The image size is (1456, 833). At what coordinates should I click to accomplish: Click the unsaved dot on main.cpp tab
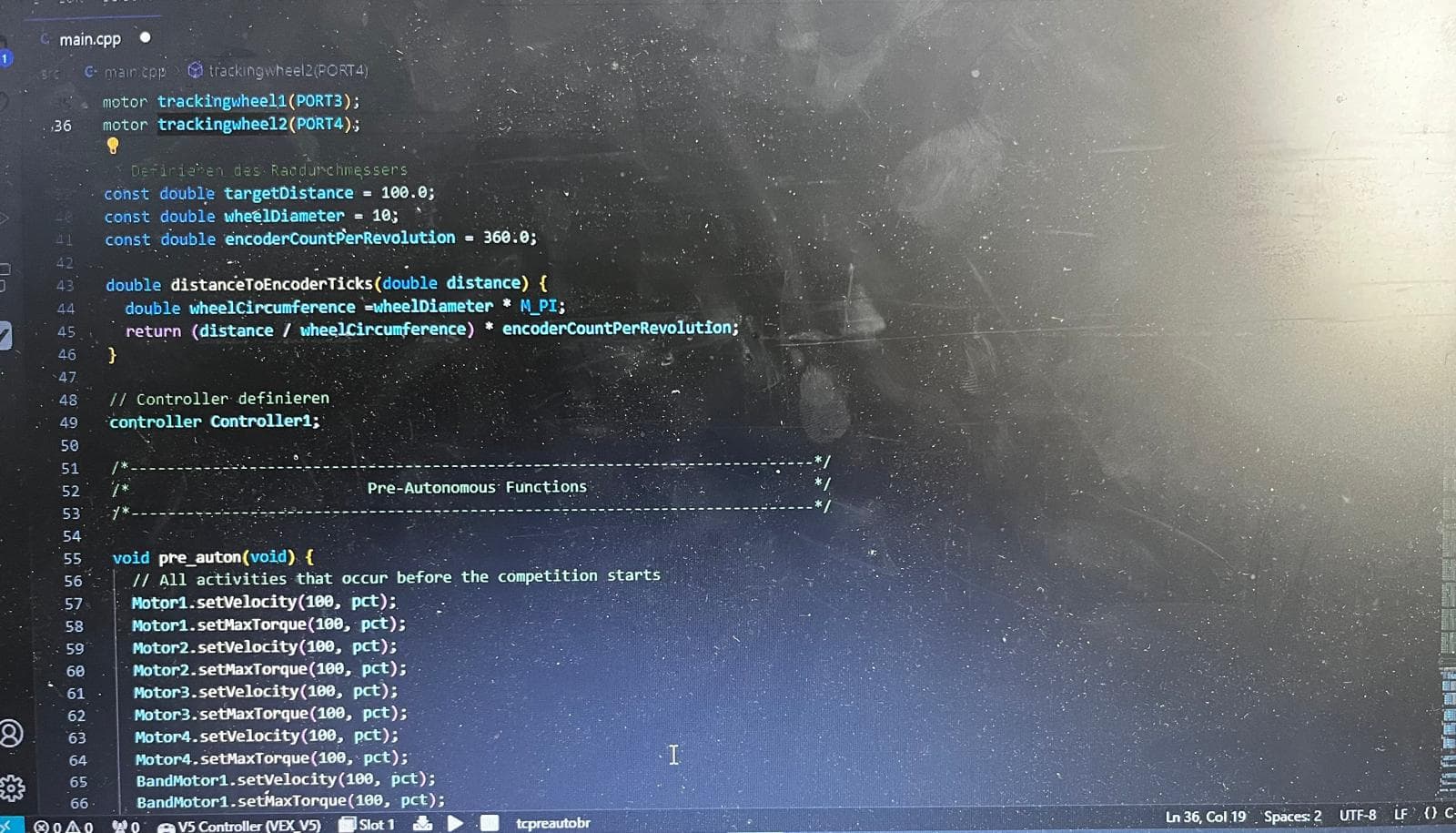[145, 37]
